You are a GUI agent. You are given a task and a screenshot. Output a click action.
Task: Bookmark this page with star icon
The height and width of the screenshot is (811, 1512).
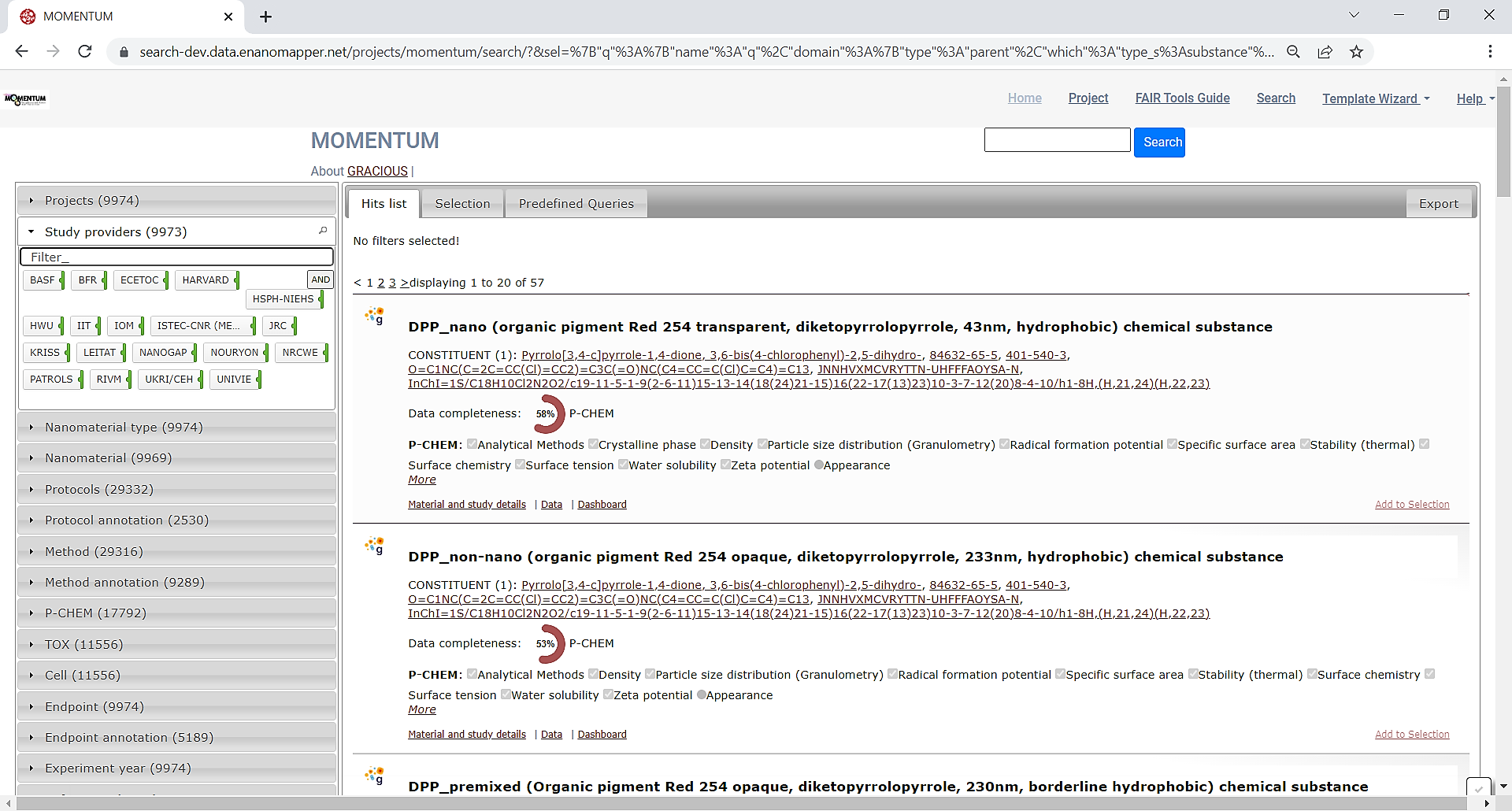[x=1356, y=52]
